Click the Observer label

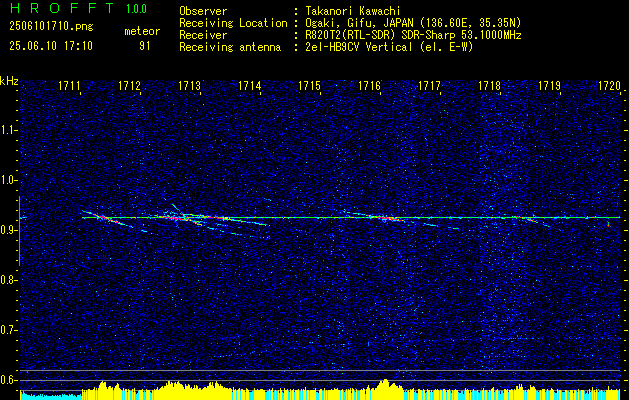click(x=203, y=11)
